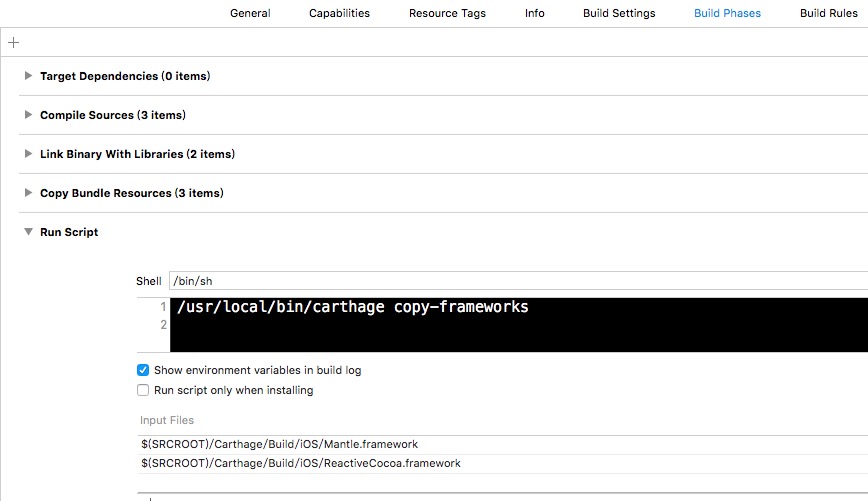Expand Target Dependencies section
The height and width of the screenshot is (501, 868).
(x=29, y=76)
